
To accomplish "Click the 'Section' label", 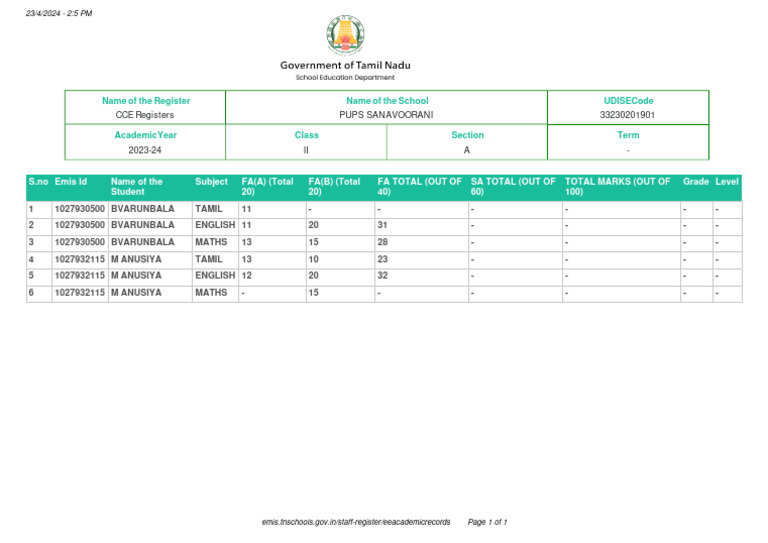I will coord(467,135).
